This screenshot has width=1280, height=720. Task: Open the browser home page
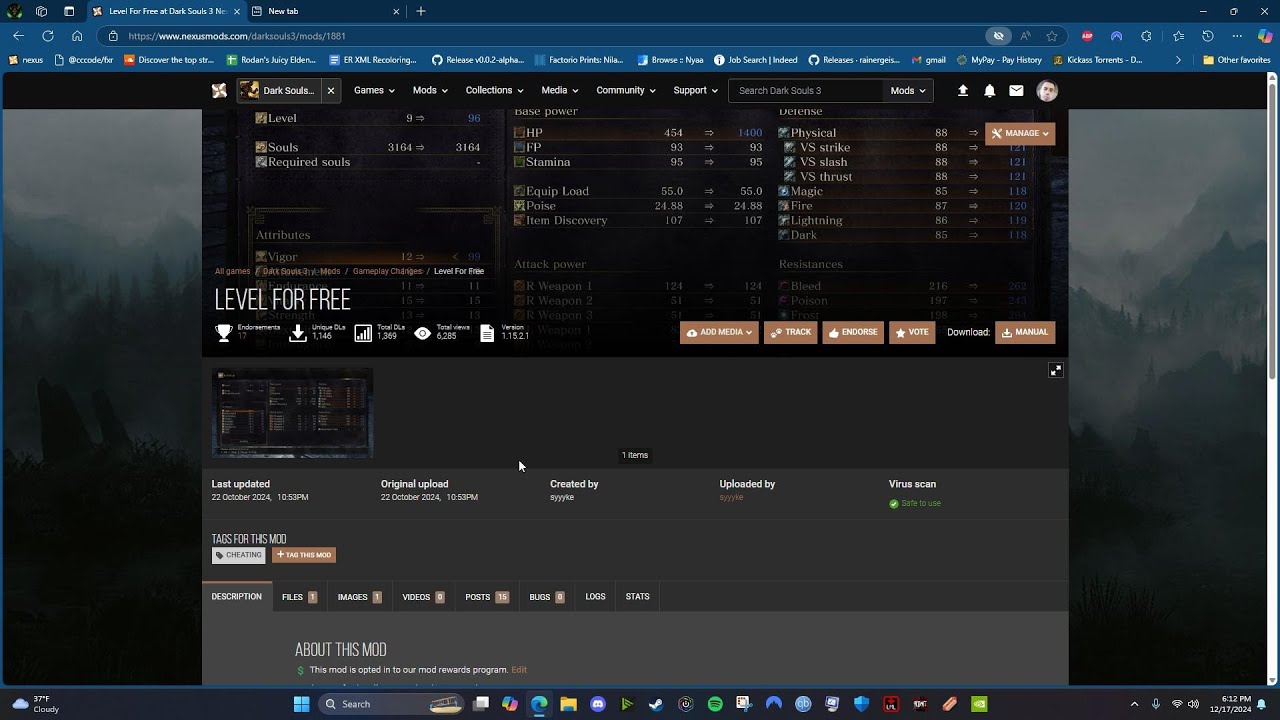coord(77,36)
